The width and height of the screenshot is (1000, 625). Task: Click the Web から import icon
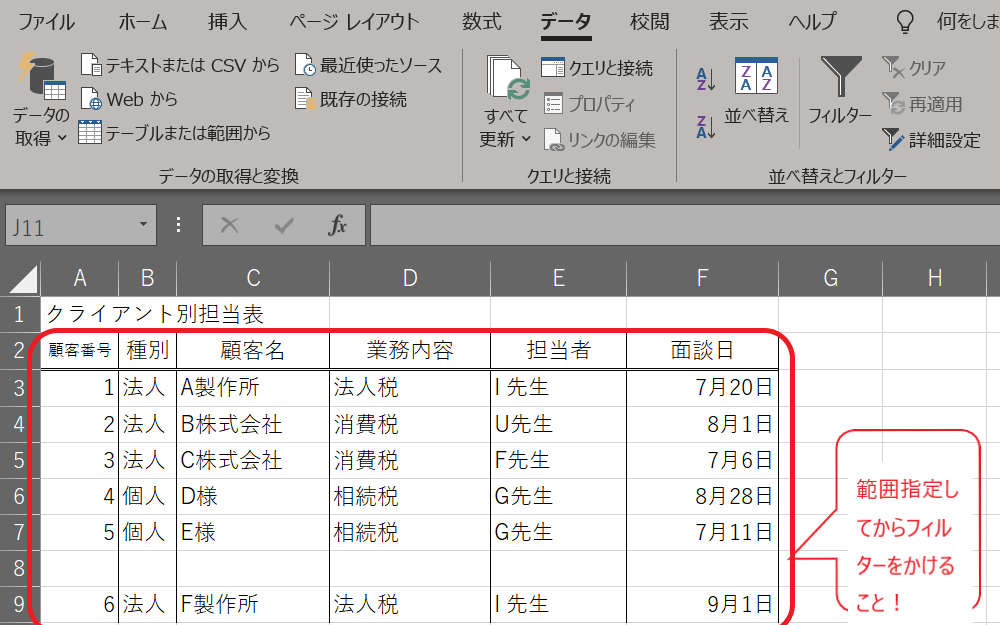point(91,99)
